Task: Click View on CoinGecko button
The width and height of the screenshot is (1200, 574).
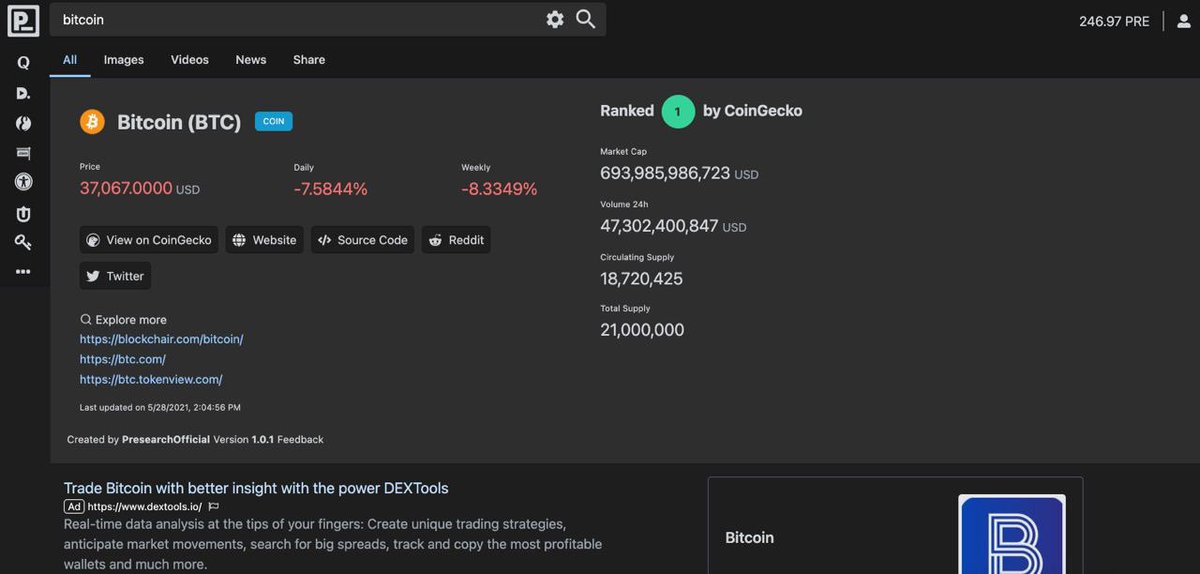Action: 149,240
